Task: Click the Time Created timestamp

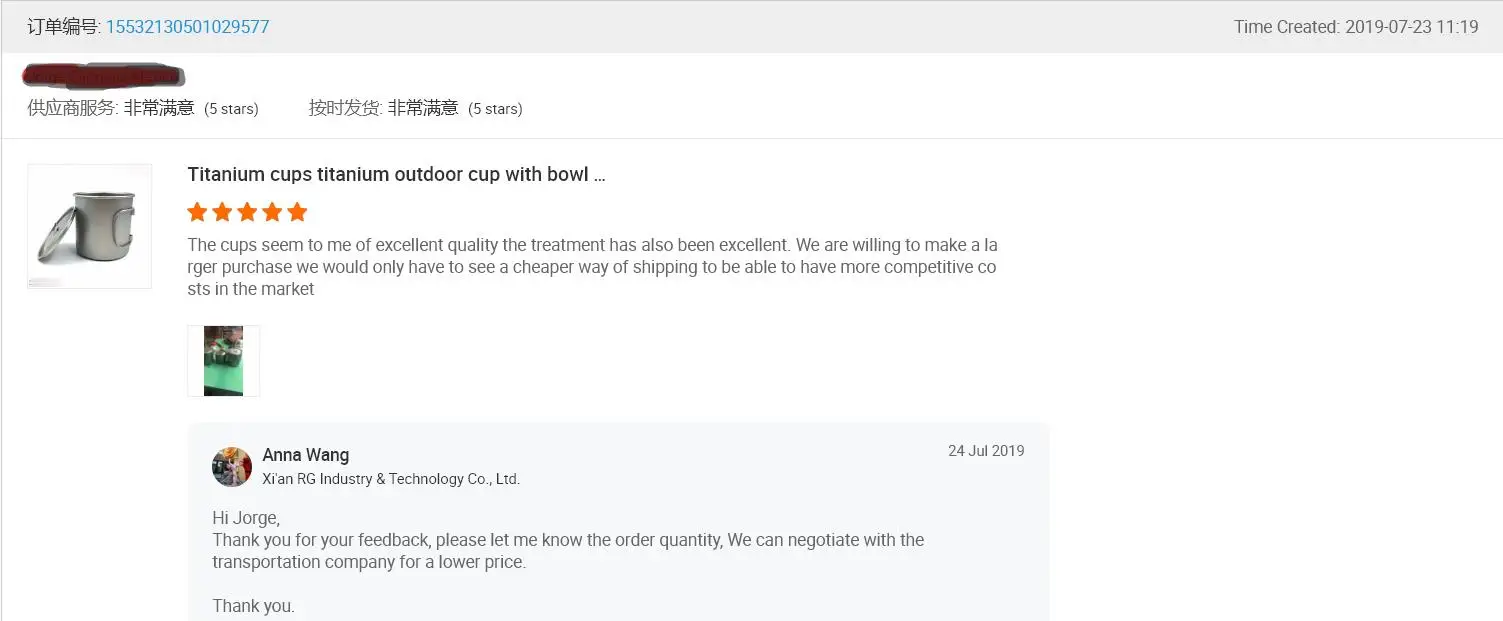Action: tap(1355, 27)
